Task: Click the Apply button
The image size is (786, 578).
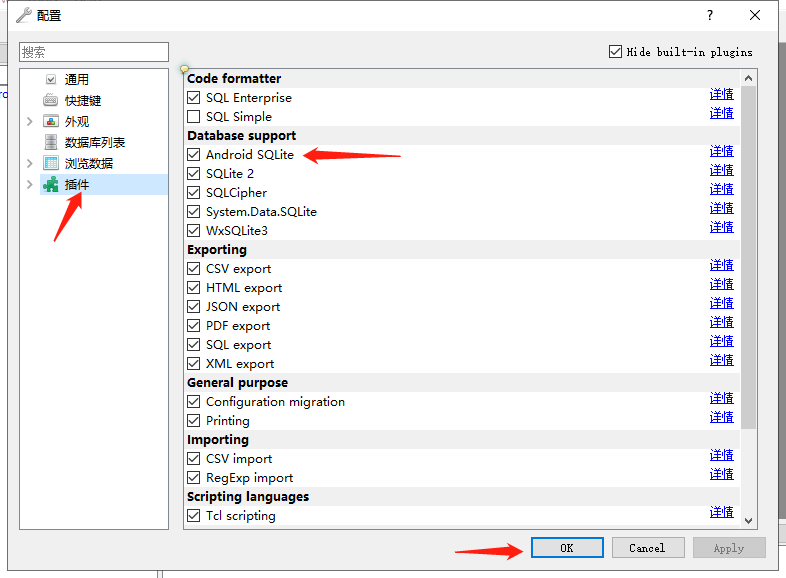Action: point(729,548)
